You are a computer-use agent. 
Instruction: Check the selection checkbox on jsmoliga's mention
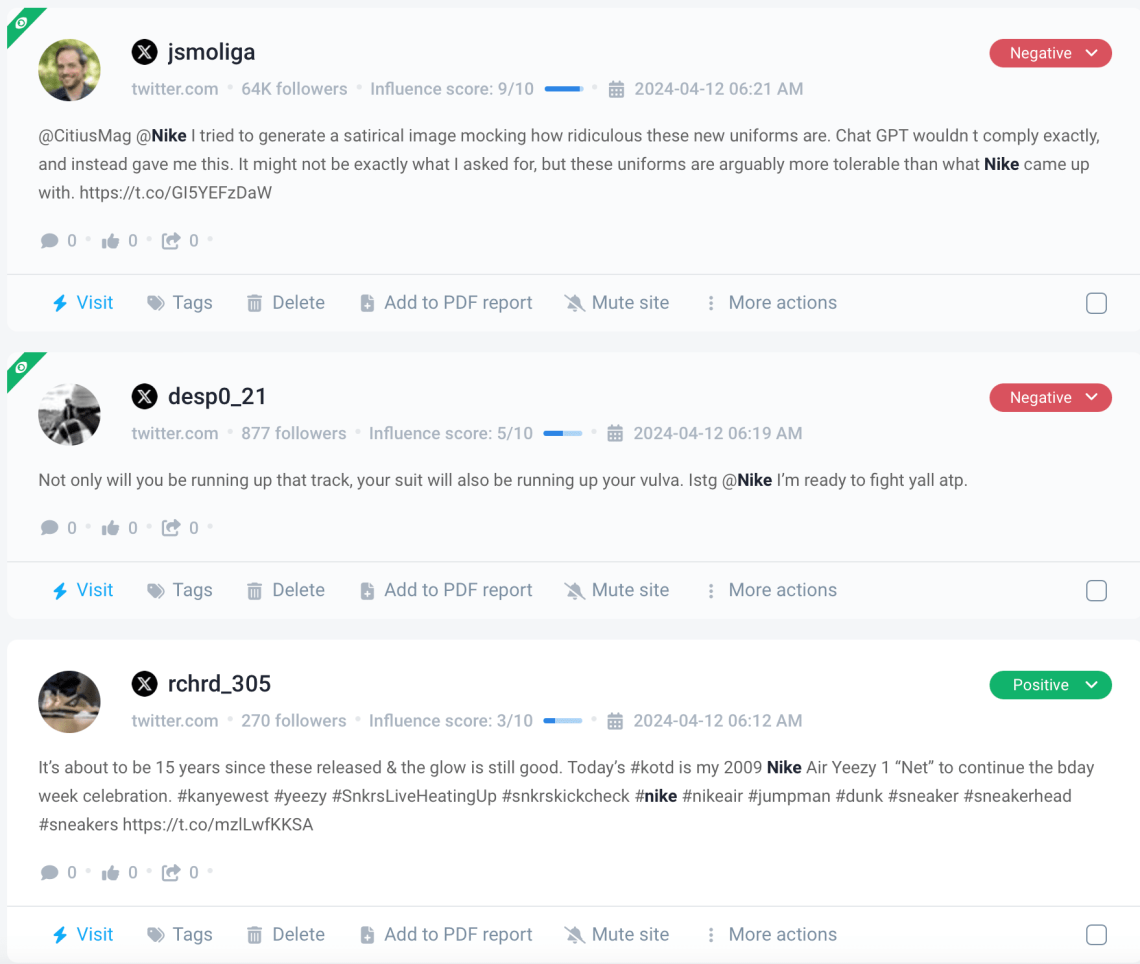[1096, 302]
